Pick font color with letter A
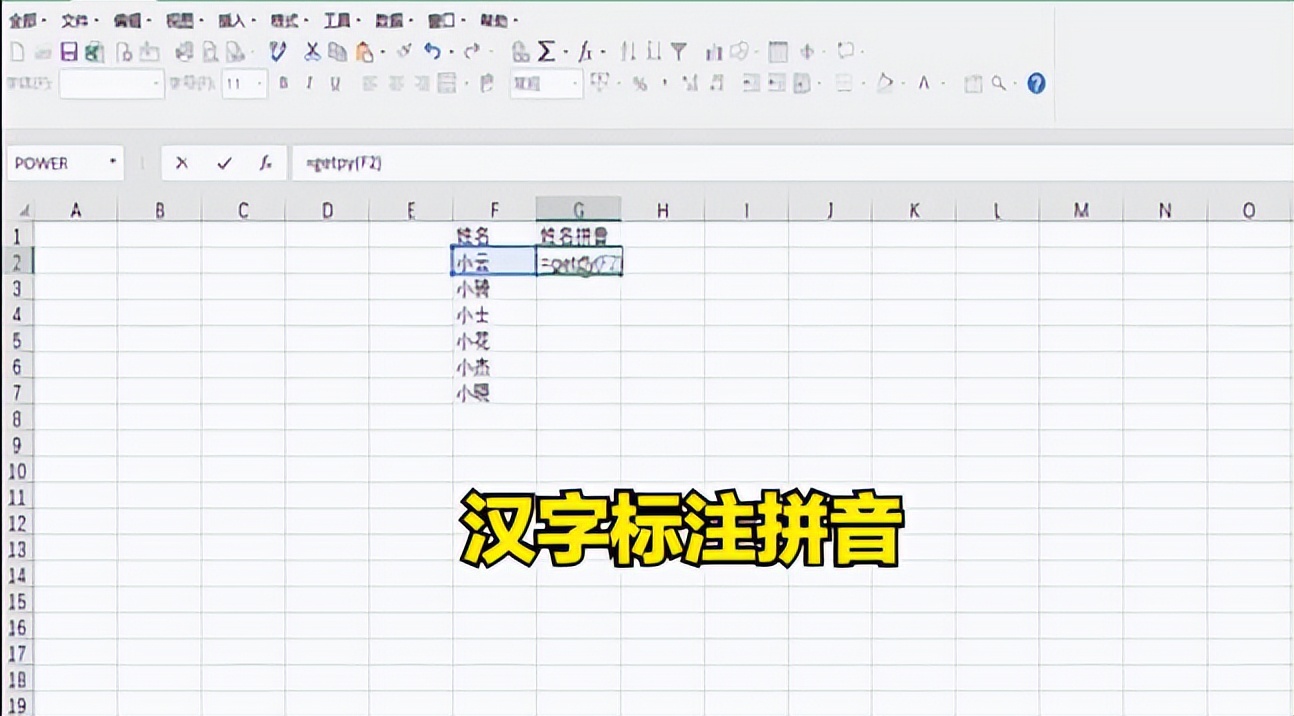1294x716 pixels. click(x=923, y=84)
